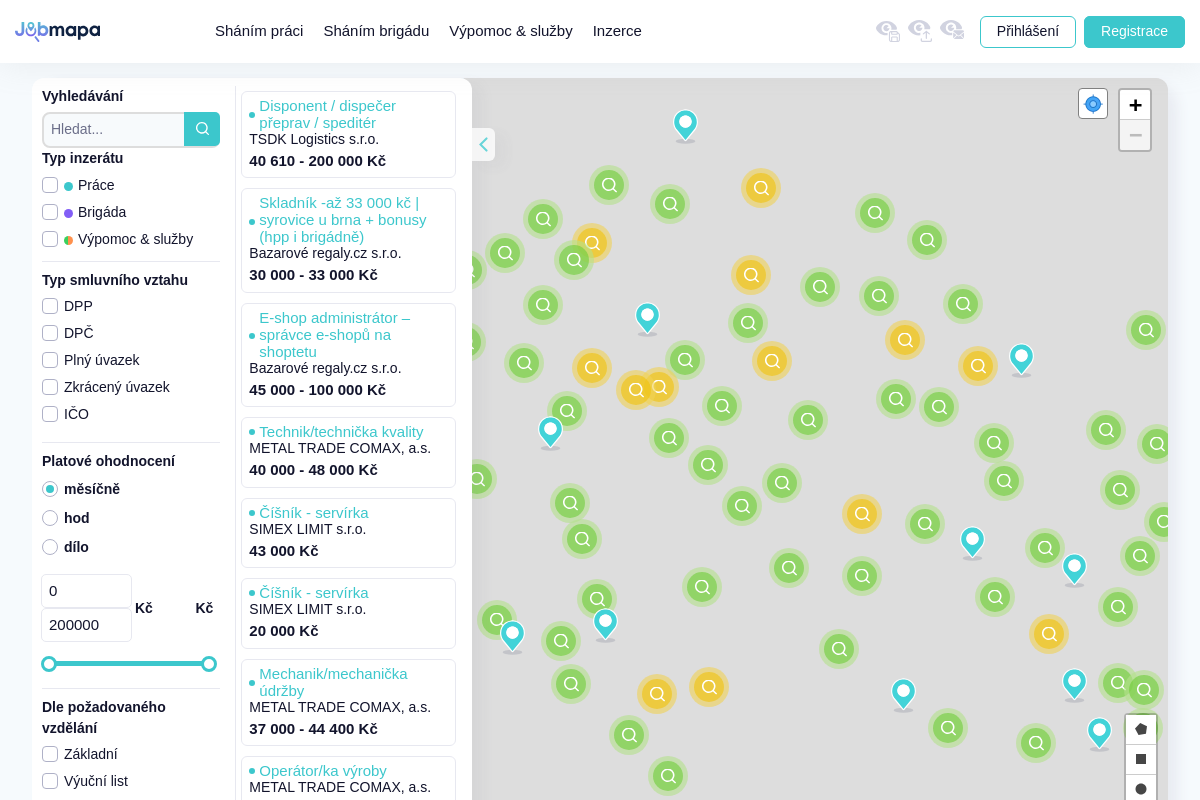Click the Přihlášení button
Screen dimensions: 1200x800
pyautogui.click(x=1028, y=32)
